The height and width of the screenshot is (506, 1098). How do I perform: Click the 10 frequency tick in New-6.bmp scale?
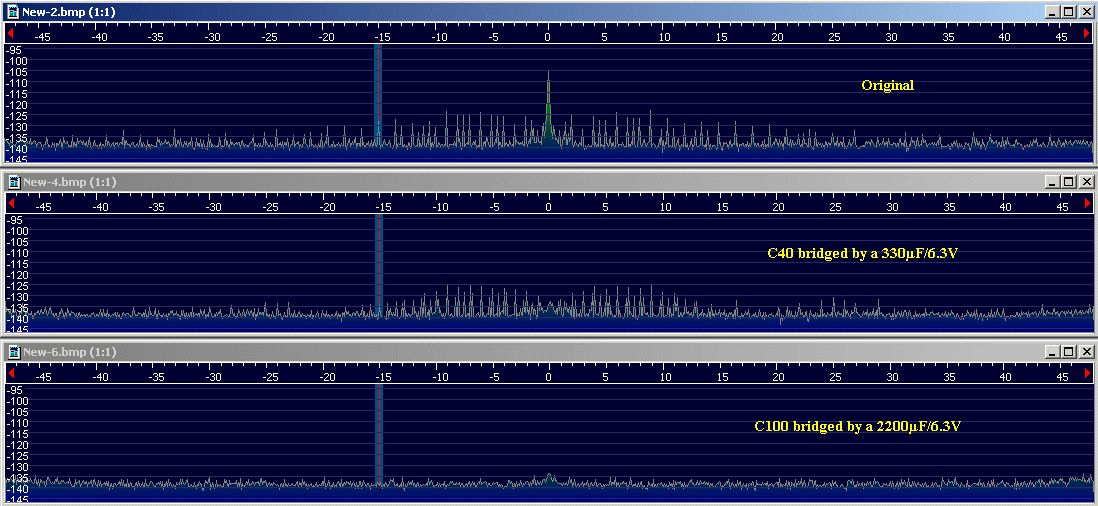click(665, 377)
